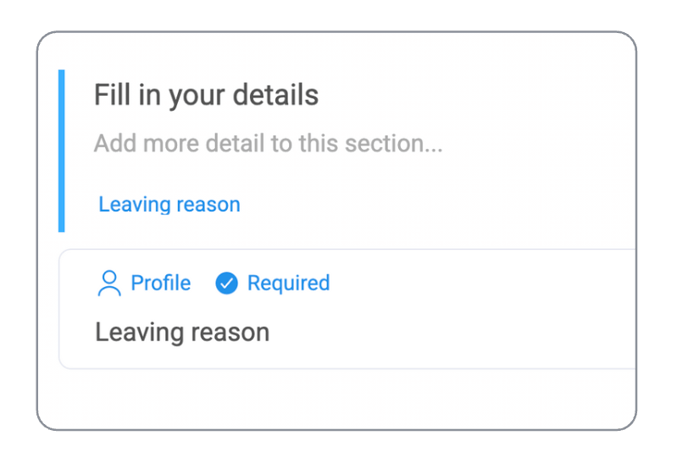688x474 pixels.
Task: Focus the section description field
Action: pyautogui.click(x=268, y=144)
